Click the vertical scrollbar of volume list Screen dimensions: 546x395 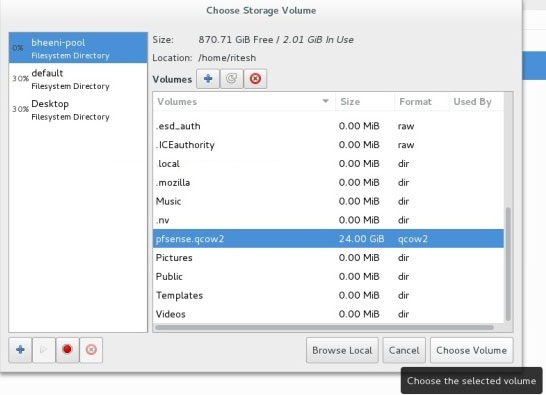[x=508, y=264]
